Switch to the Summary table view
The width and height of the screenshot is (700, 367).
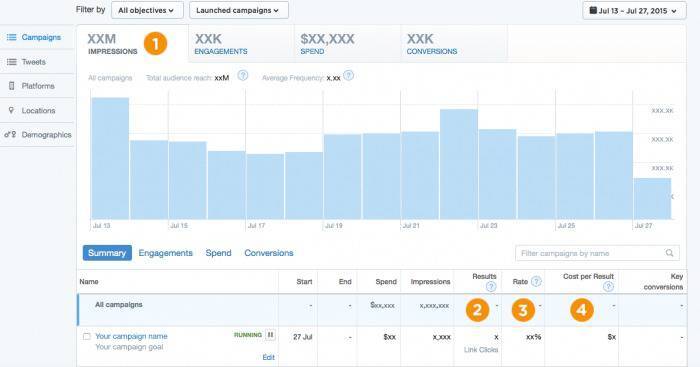[x=107, y=253]
